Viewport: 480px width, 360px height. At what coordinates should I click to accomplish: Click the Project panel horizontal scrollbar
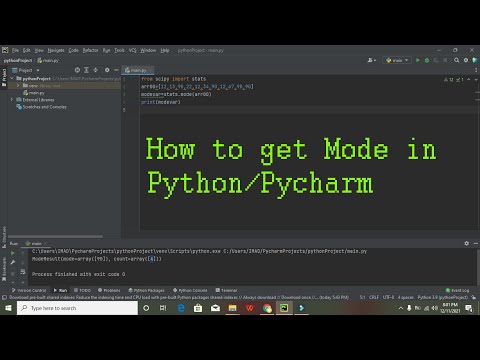click(55, 237)
